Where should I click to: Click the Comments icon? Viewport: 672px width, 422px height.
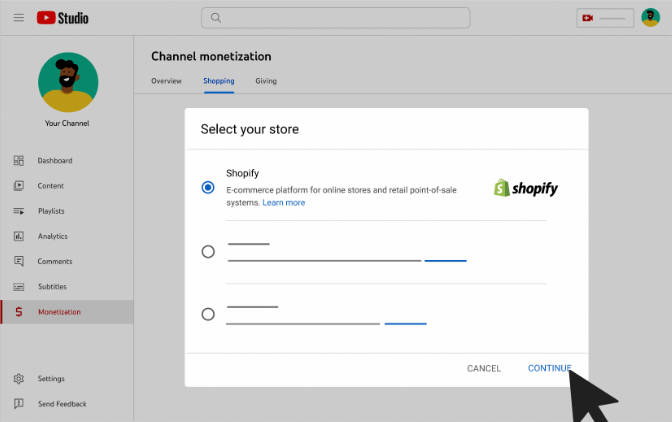point(18,261)
